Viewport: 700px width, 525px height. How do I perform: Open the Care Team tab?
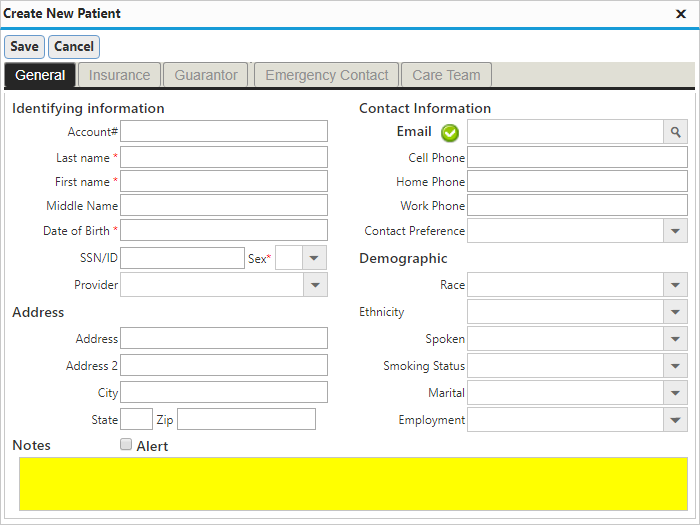click(x=446, y=75)
